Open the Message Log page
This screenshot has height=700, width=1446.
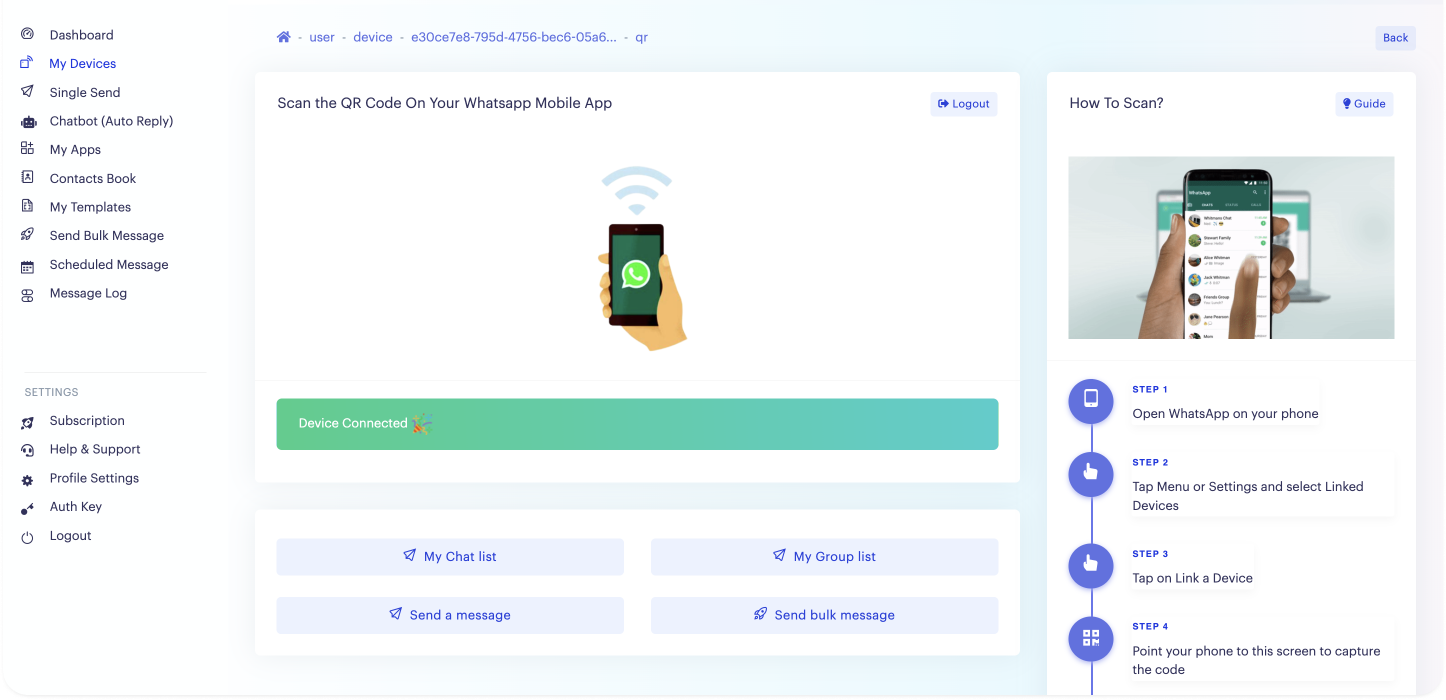click(x=88, y=293)
